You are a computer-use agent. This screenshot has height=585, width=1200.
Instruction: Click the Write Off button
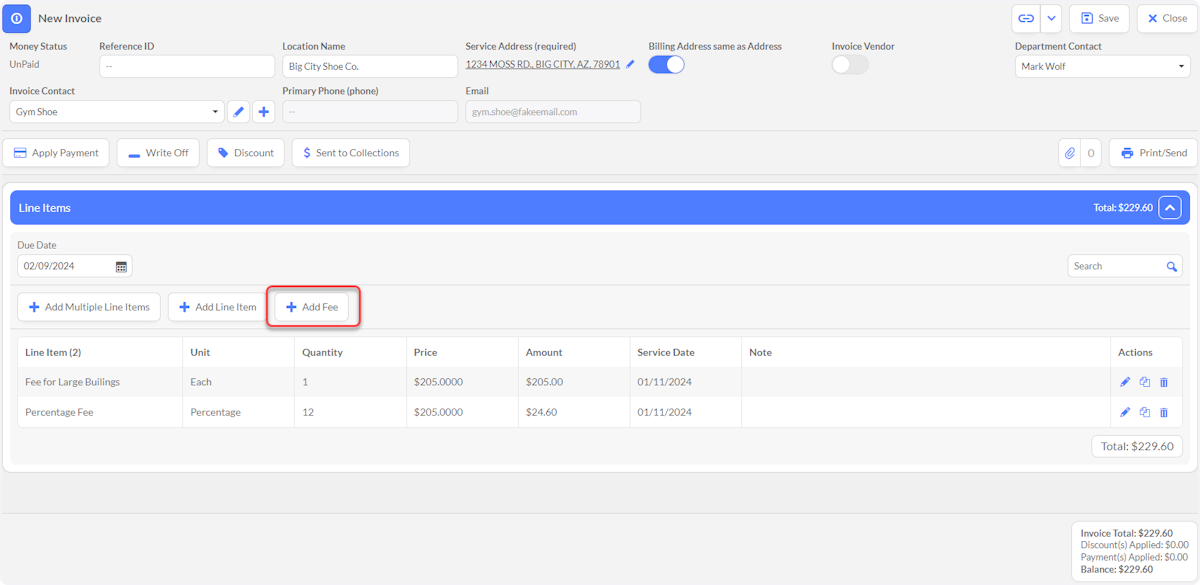(x=158, y=153)
